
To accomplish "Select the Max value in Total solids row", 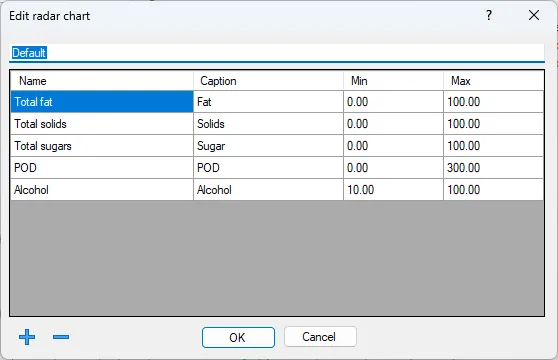I will coord(494,124).
